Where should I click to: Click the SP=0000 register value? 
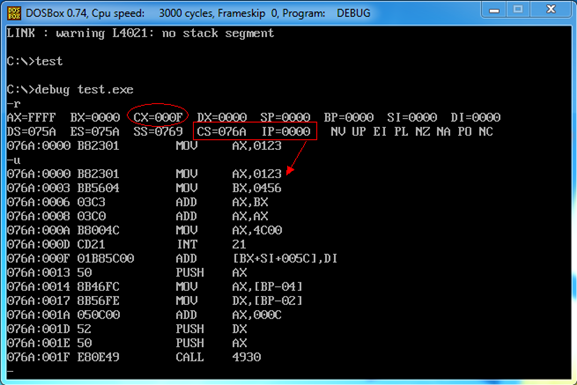coord(285,117)
